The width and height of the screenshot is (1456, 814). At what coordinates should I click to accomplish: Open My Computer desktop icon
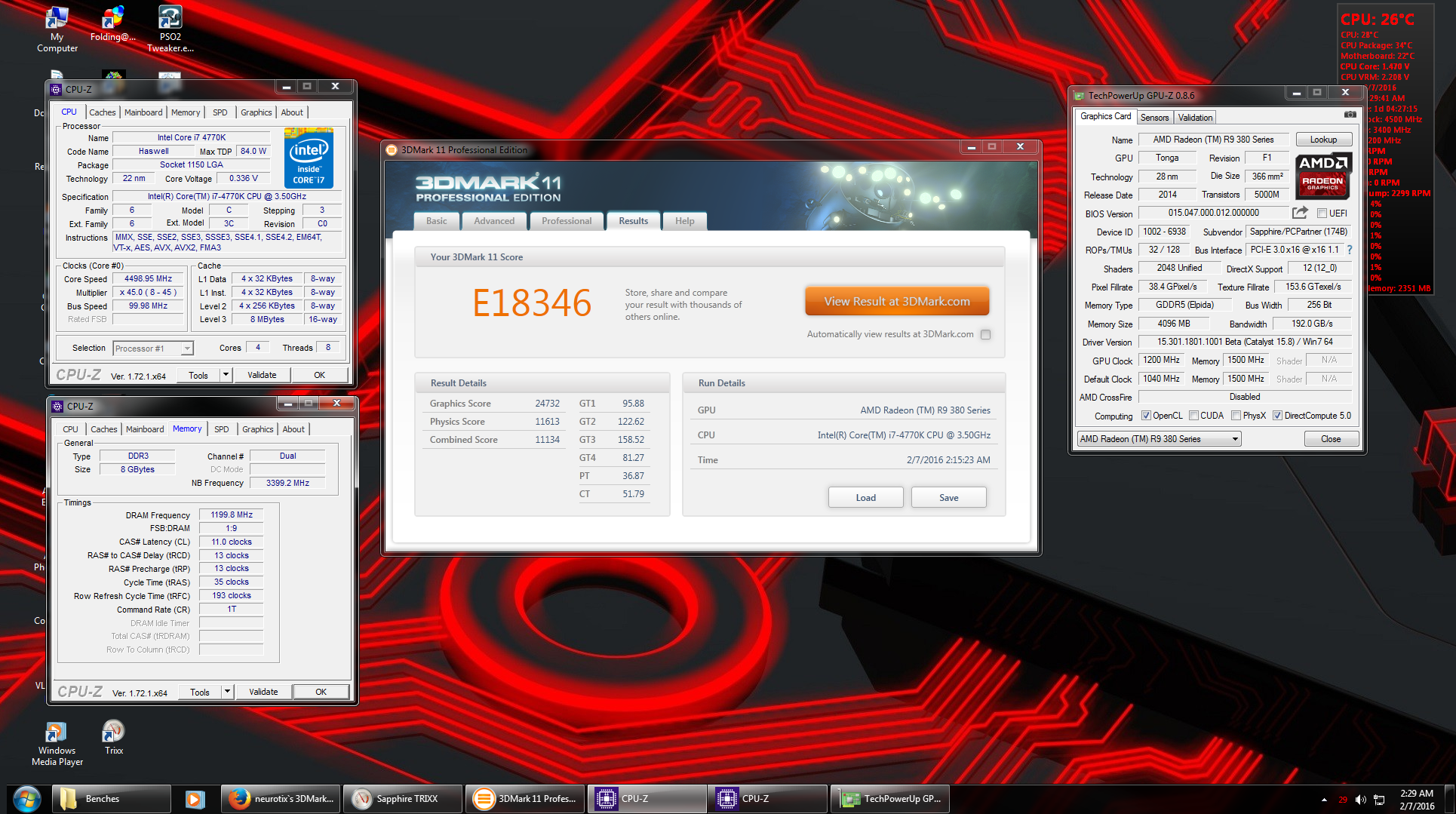pos(57,29)
